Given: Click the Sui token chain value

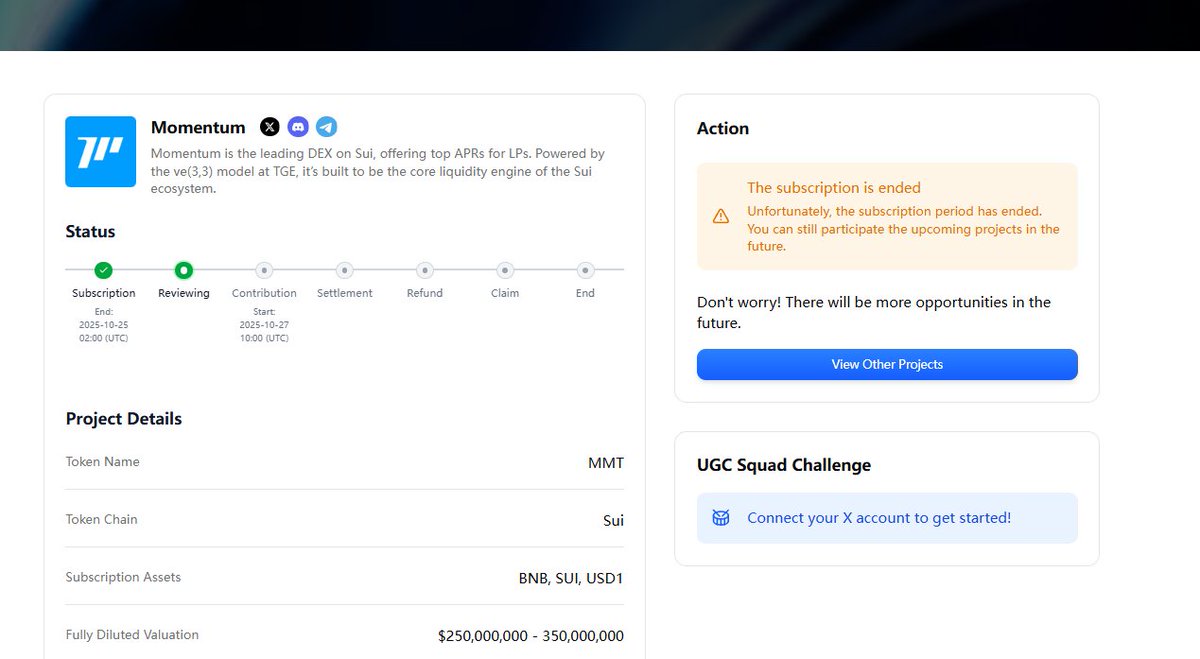Looking at the screenshot, I should pyautogui.click(x=613, y=520).
